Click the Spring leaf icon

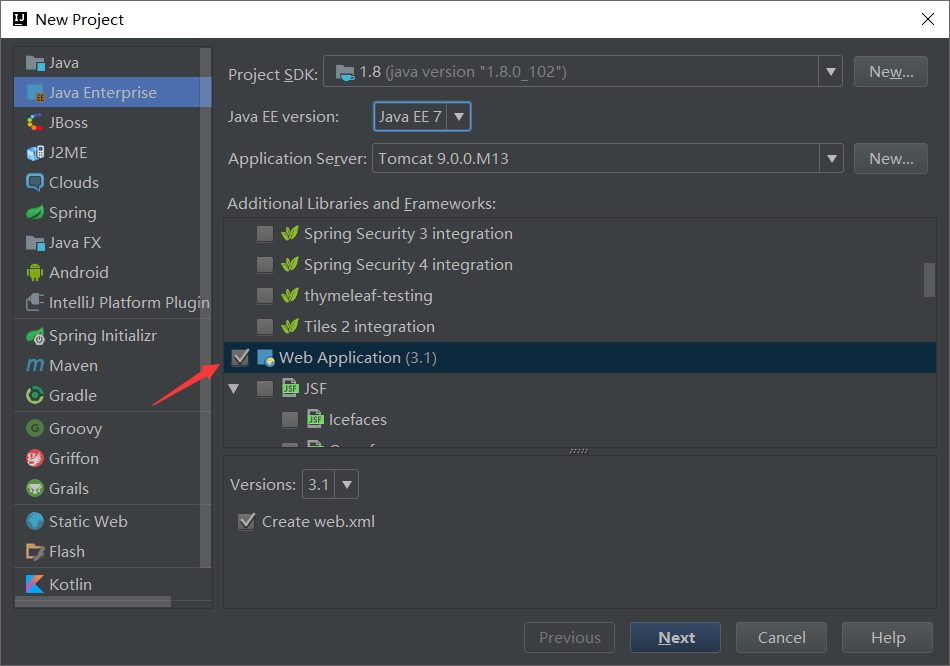(x=35, y=213)
